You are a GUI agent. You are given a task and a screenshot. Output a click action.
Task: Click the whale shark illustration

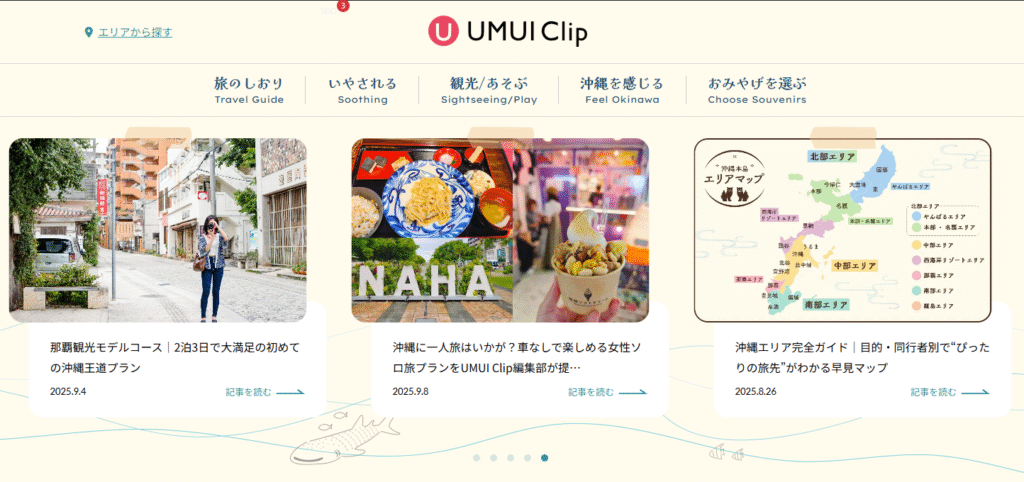[344, 439]
